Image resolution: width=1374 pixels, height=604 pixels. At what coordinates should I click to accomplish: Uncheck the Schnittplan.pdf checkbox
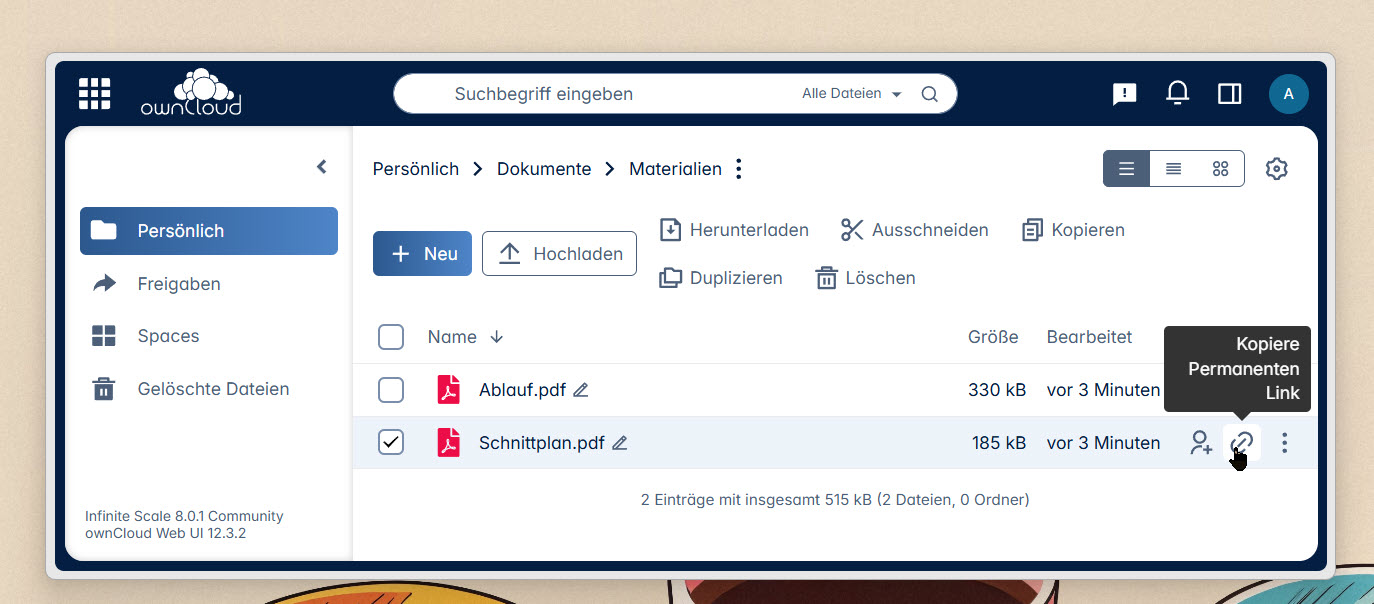391,443
